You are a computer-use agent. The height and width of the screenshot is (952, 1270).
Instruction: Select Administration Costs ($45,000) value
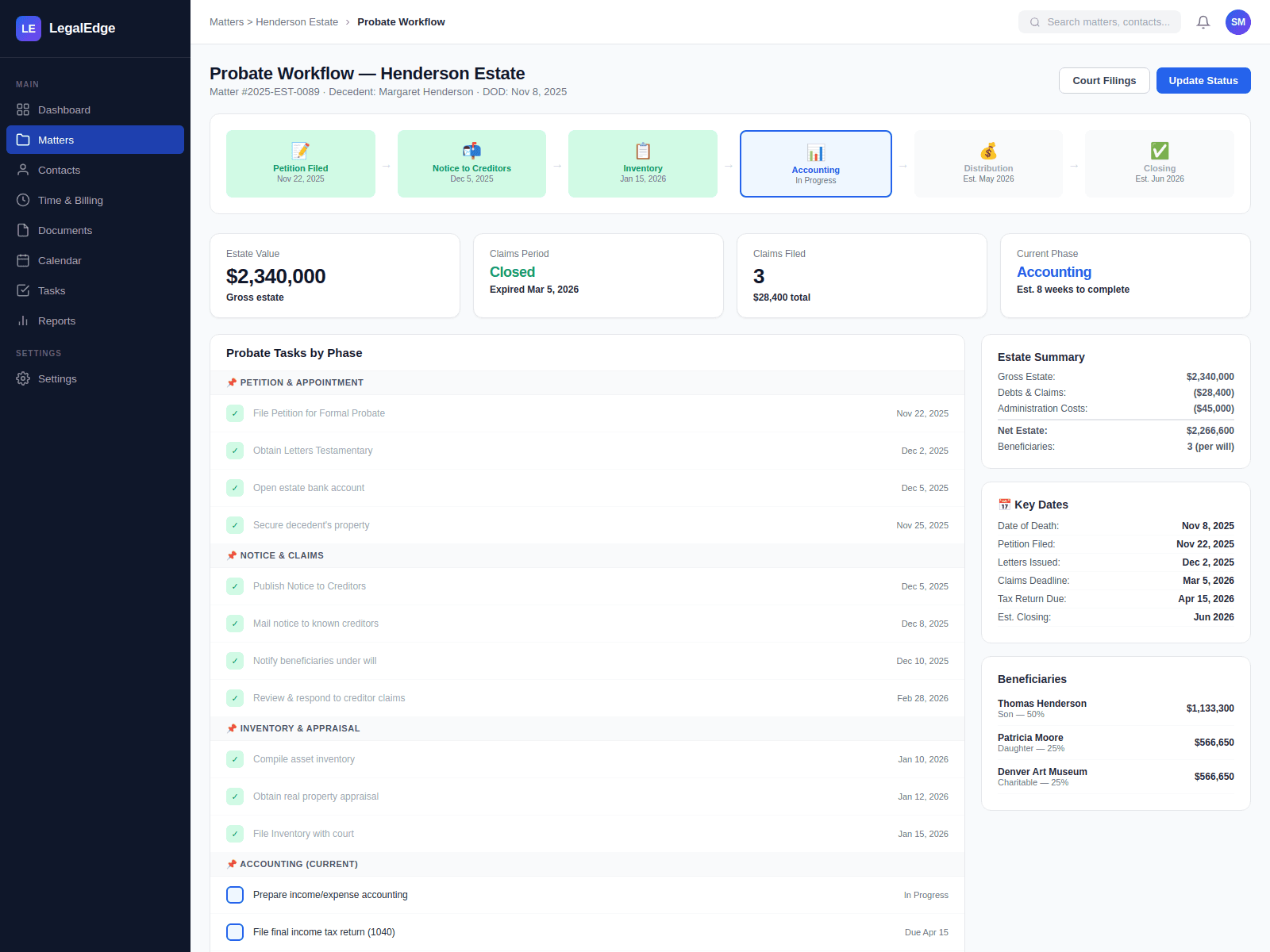click(1213, 409)
